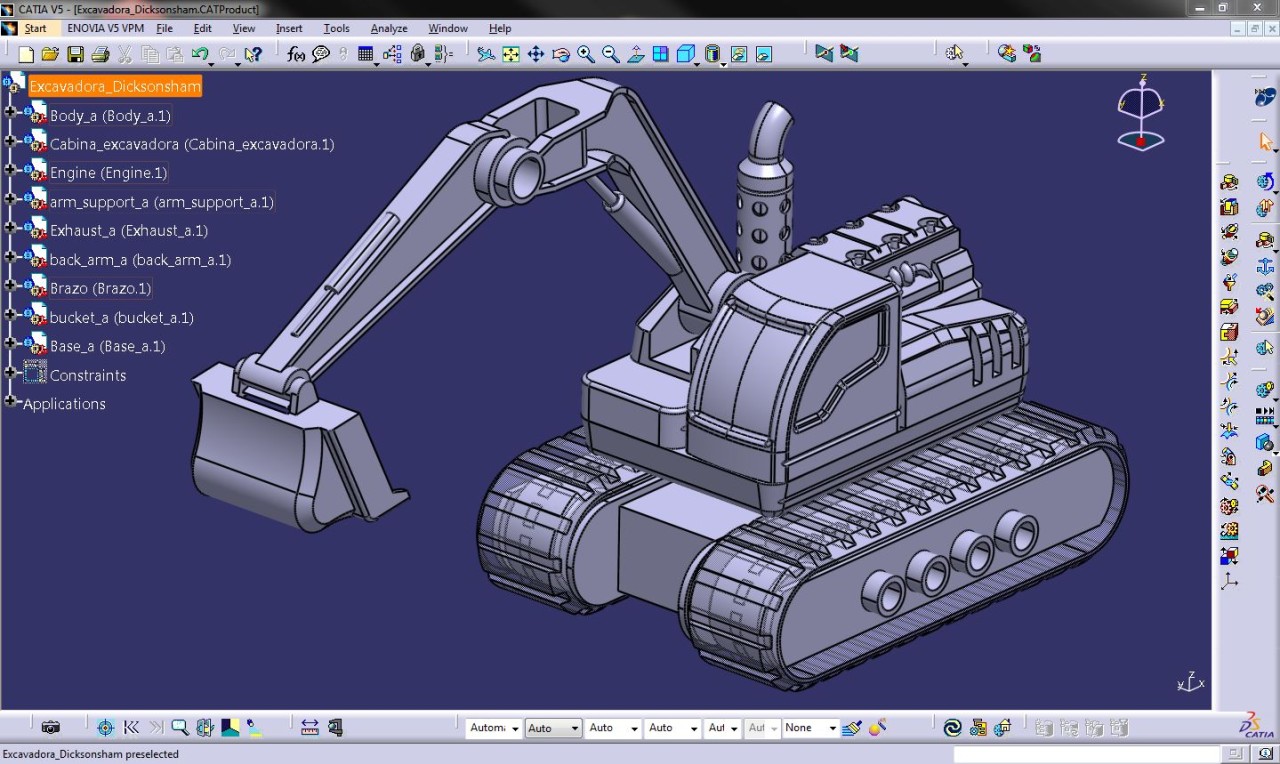The image size is (1280, 764).
Task: Click the Copy icon in the toolbar
Action: [x=150, y=54]
